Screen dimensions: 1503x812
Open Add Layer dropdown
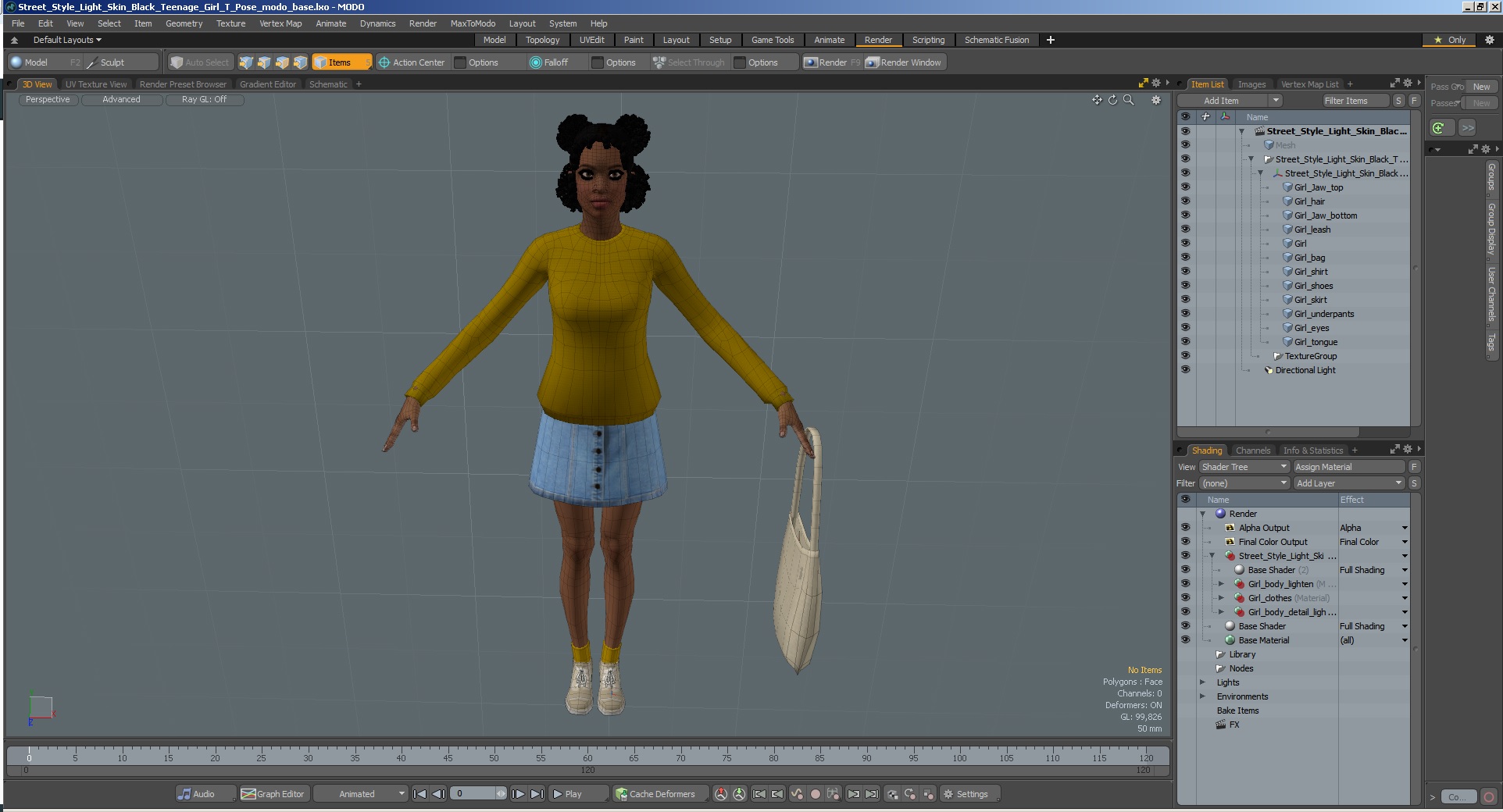coord(1349,483)
